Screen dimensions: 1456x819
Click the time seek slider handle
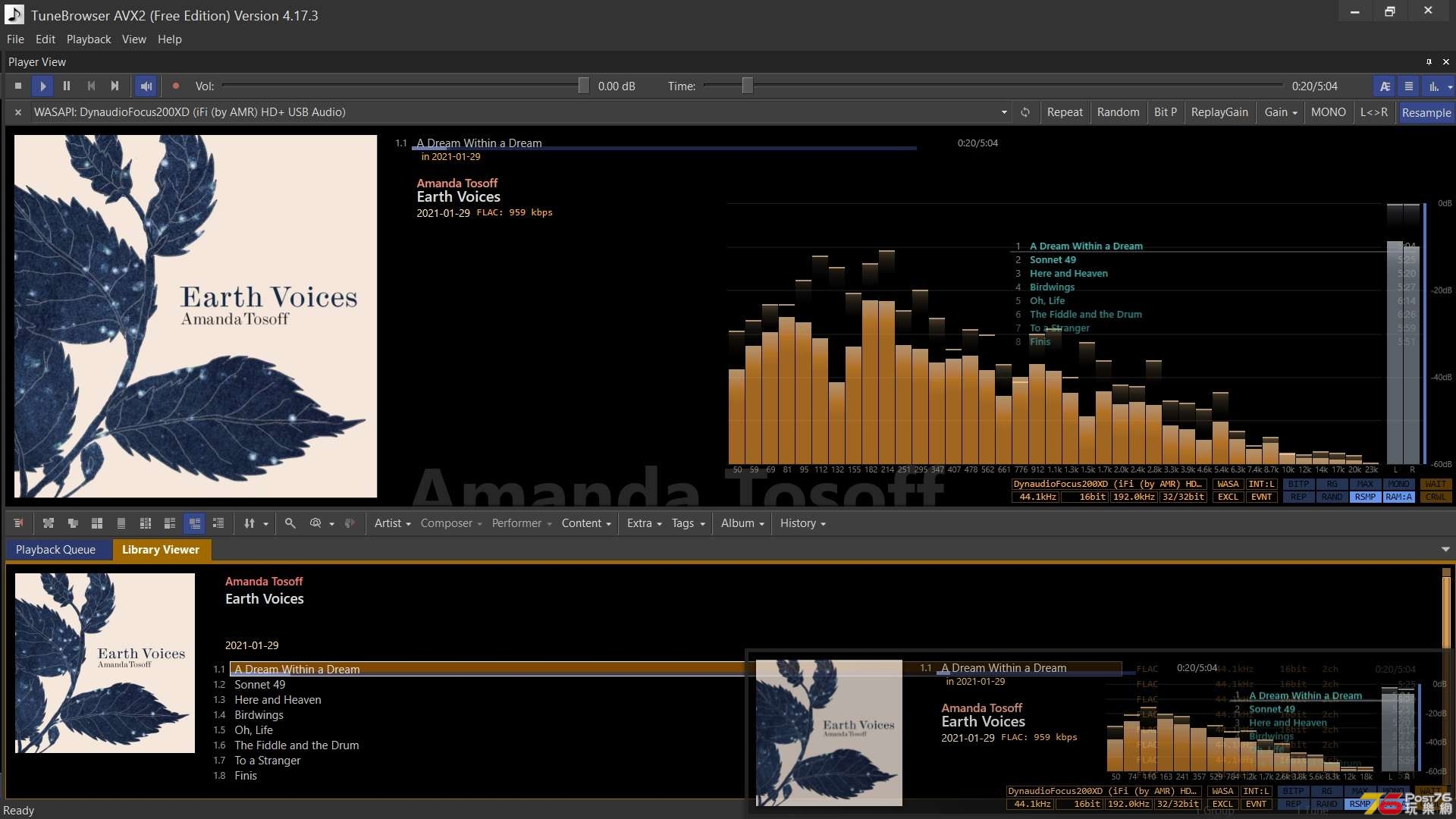pyautogui.click(x=747, y=86)
